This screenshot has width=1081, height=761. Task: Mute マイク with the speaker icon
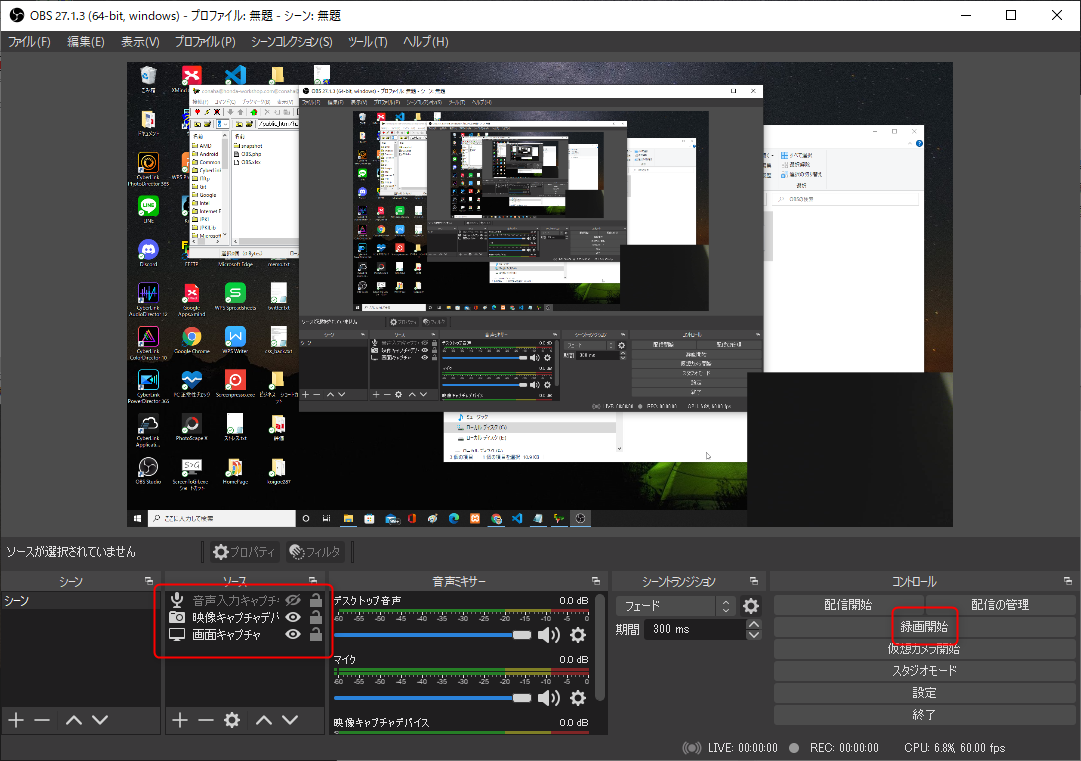549,698
